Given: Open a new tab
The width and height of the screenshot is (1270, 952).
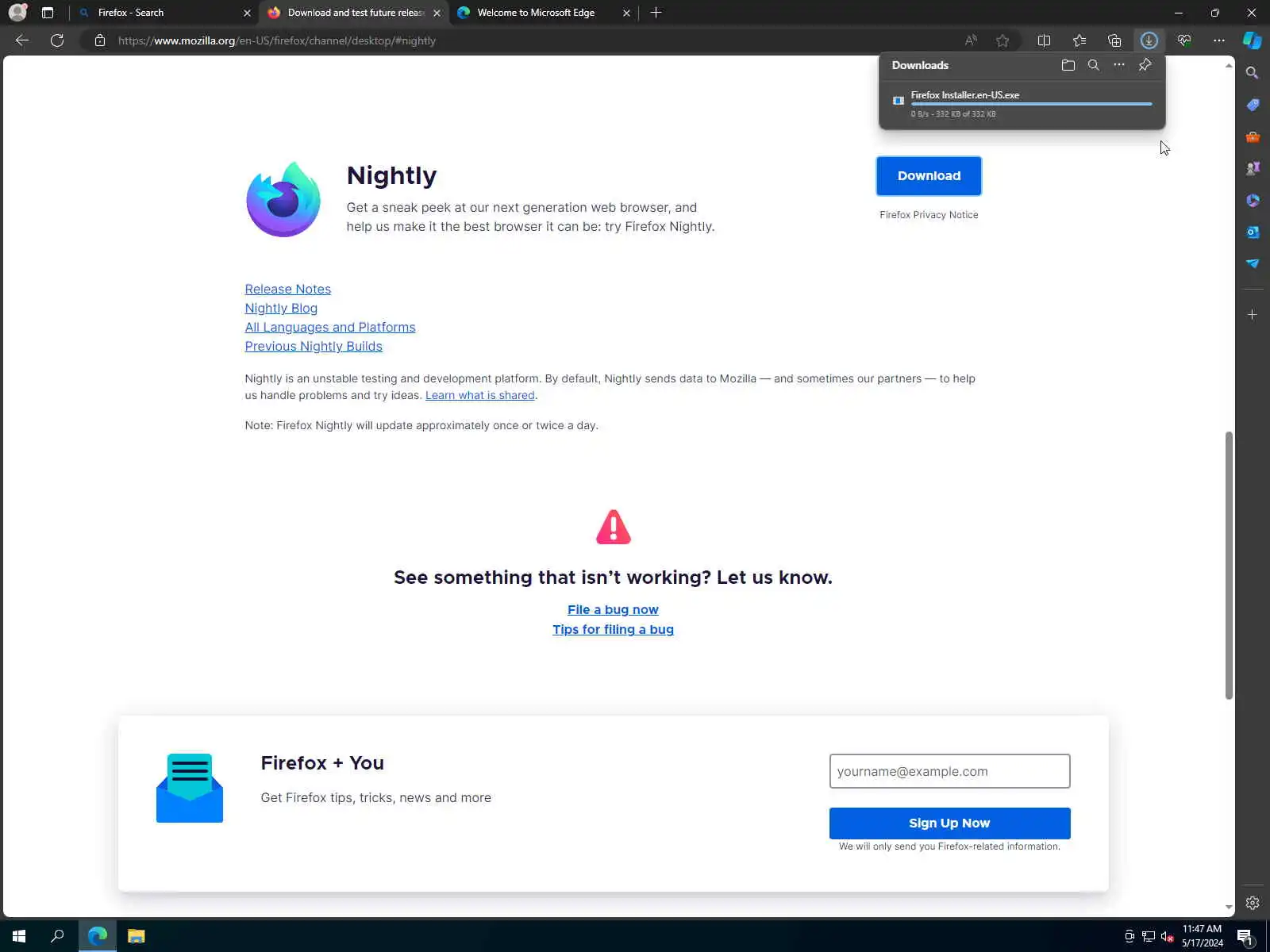Looking at the screenshot, I should (656, 13).
